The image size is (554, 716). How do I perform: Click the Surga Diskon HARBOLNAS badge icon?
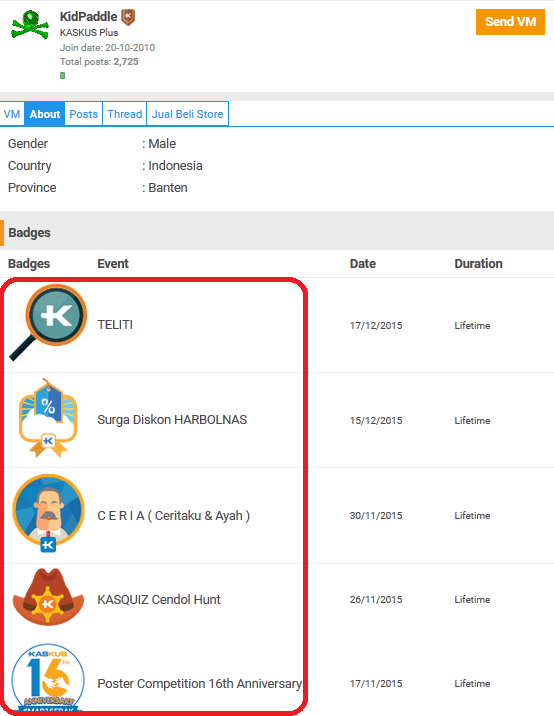click(x=48, y=418)
